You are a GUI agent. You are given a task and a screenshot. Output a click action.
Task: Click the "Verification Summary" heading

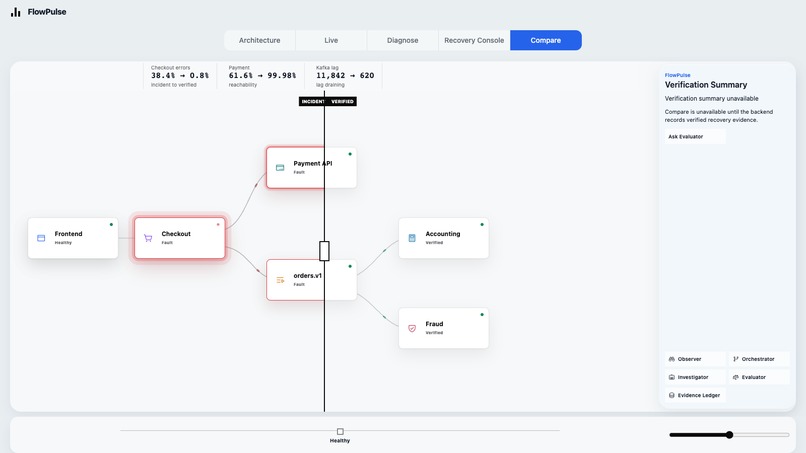[x=706, y=85]
